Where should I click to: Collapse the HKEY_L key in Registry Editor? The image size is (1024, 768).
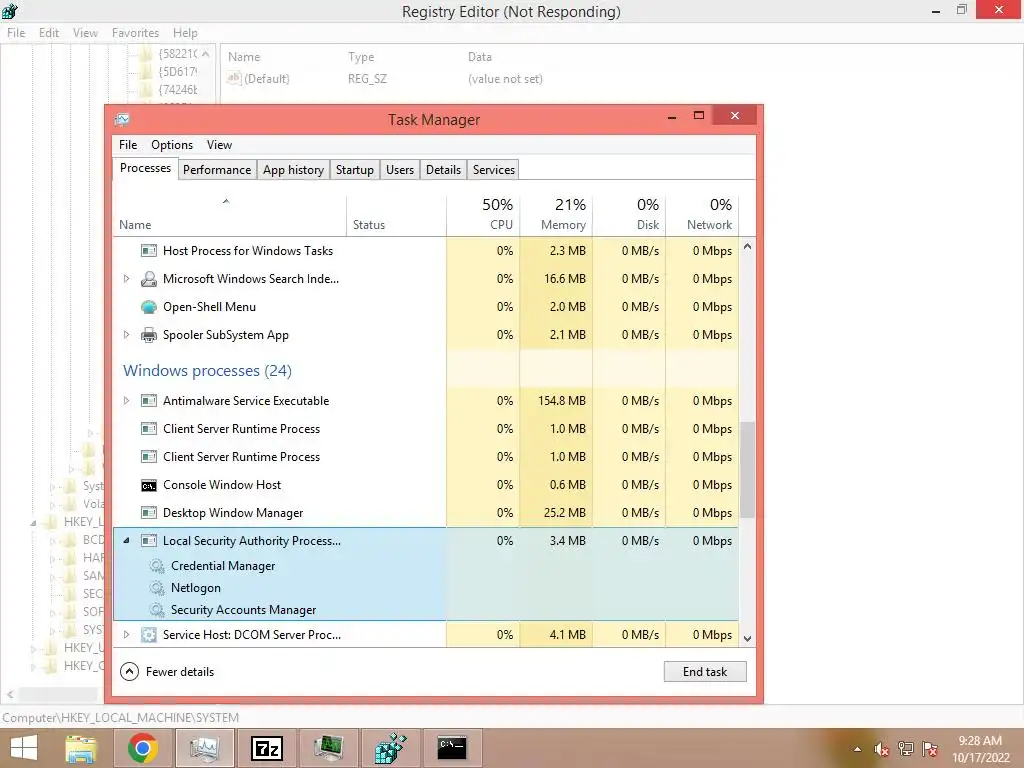pos(33,522)
